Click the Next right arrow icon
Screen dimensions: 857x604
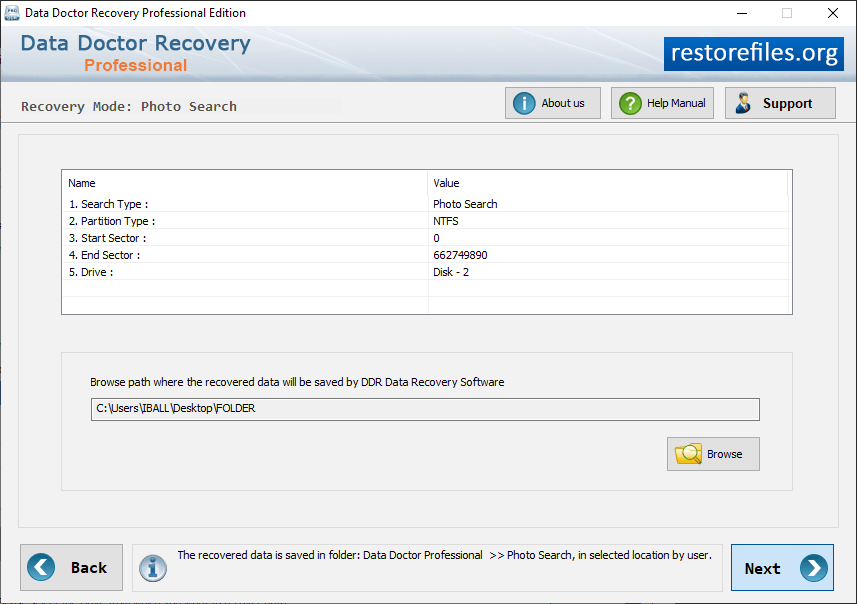(813, 568)
